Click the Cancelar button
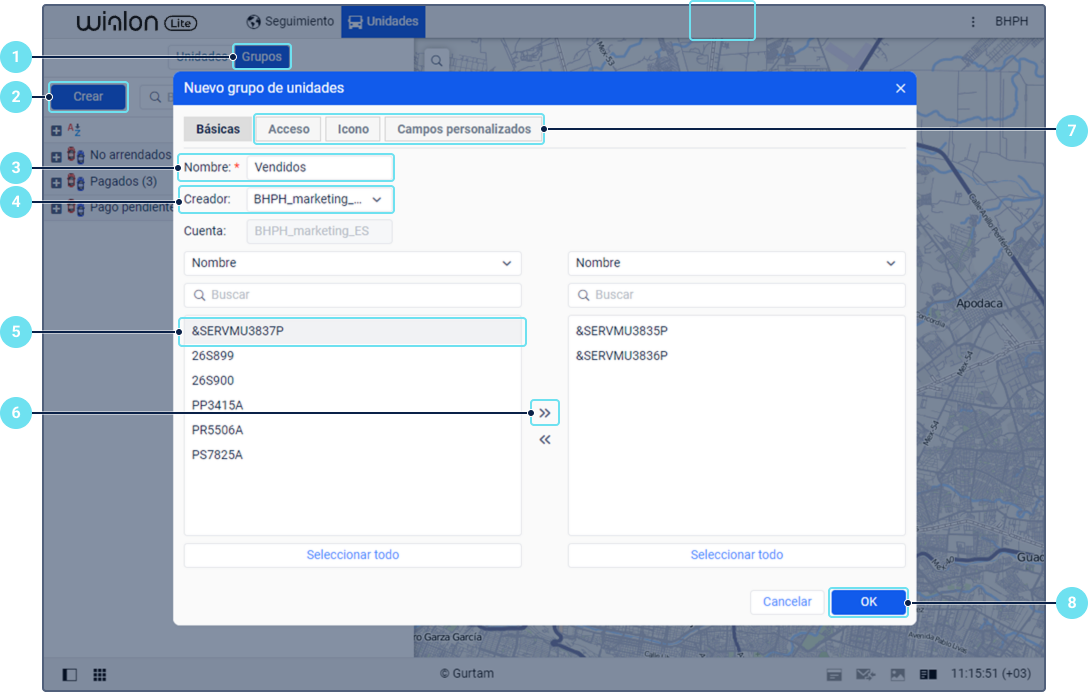 [787, 602]
